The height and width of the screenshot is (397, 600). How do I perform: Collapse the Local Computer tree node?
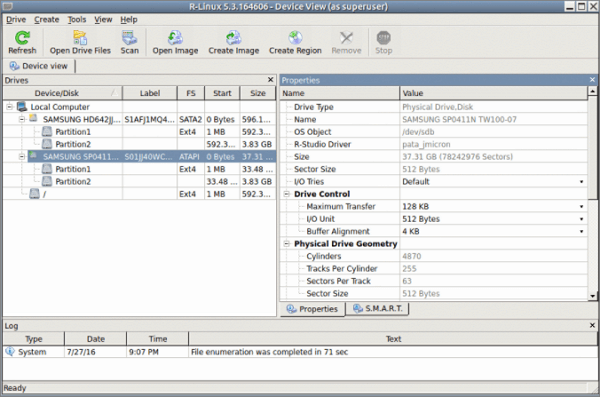(10, 107)
